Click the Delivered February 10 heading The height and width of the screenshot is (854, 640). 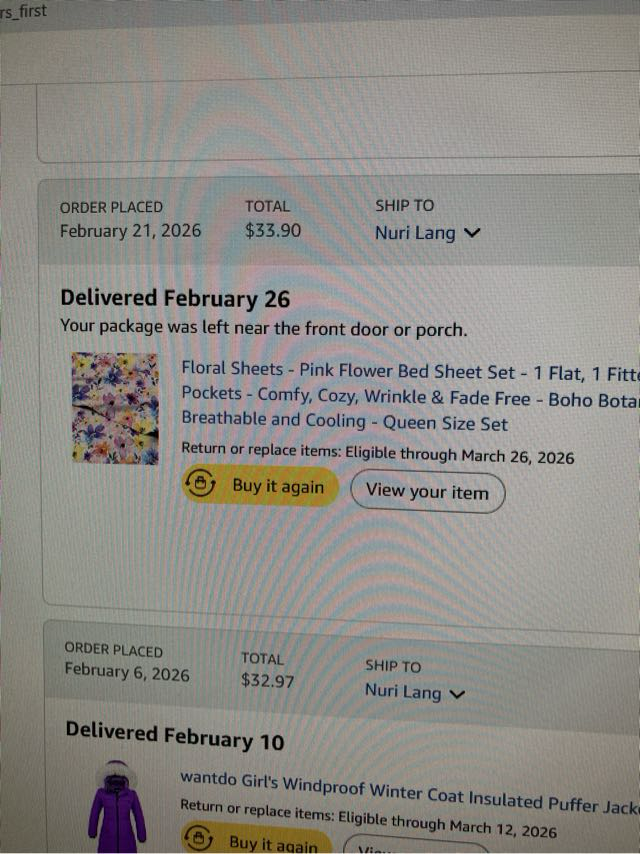(x=175, y=736)
